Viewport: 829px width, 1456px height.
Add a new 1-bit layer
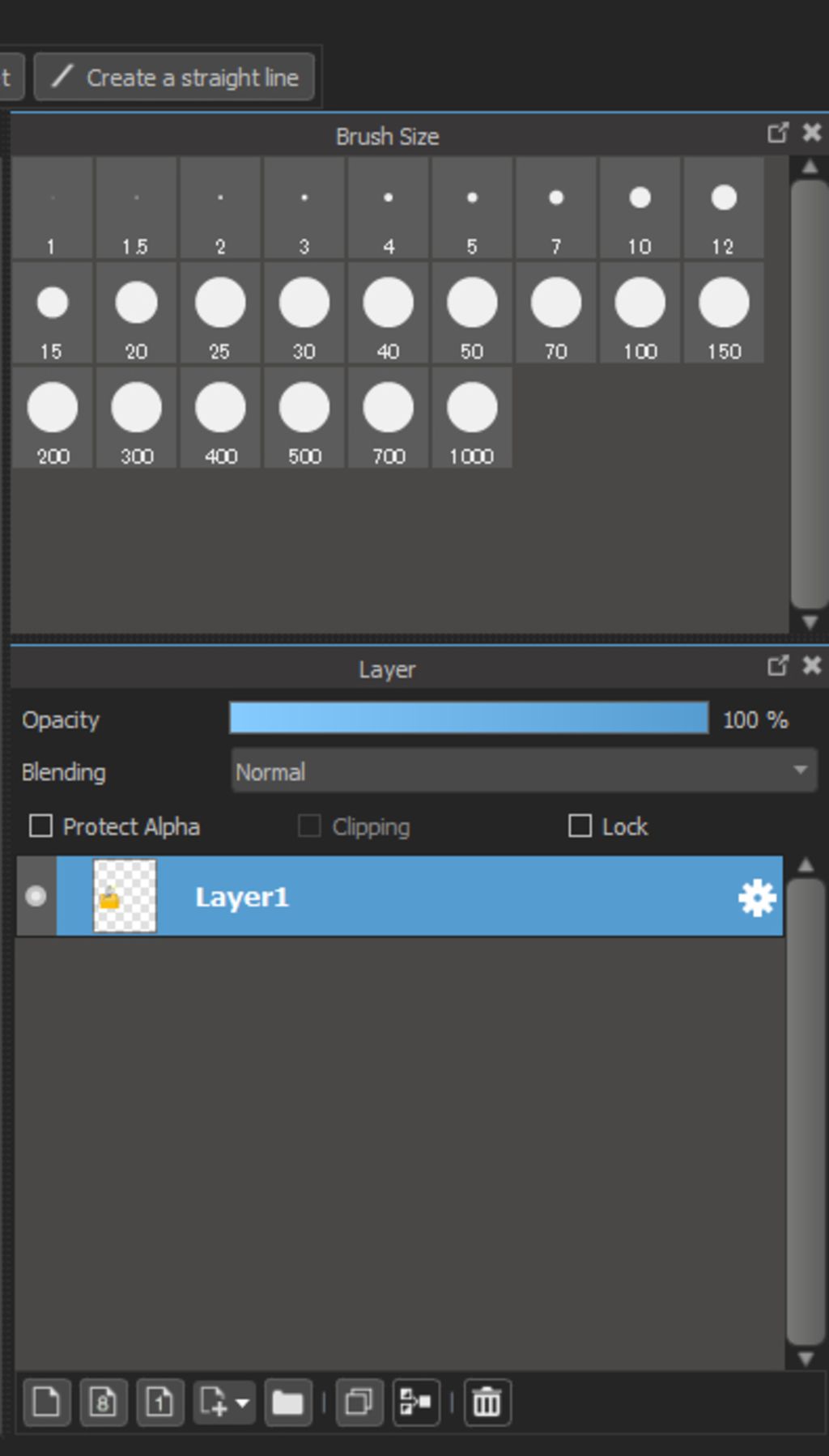[x=159, y=1402]
